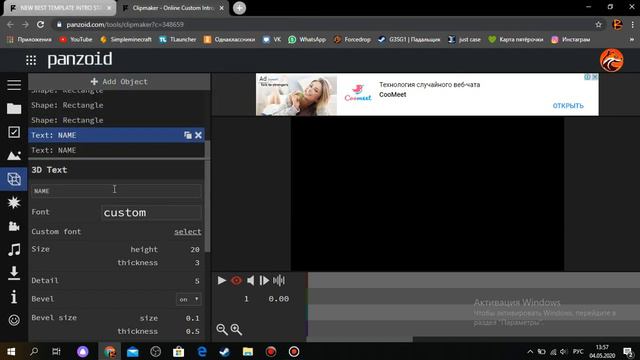Click the Bevel size value 0.1
This screenshot has width=640, height=360.
pyautogui.click(x=192, y=318)
